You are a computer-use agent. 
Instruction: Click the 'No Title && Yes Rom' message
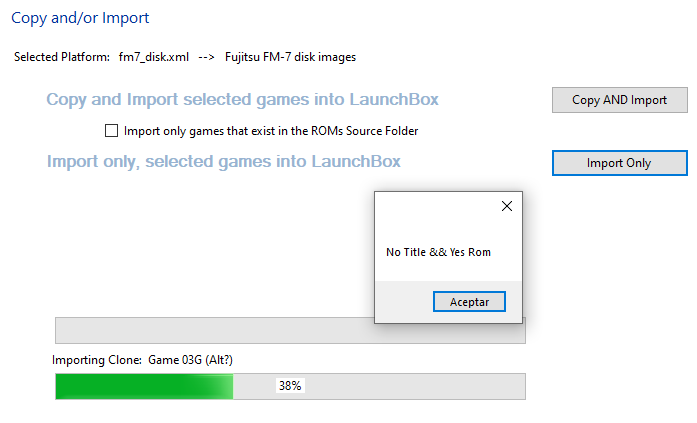coord(438,252)
